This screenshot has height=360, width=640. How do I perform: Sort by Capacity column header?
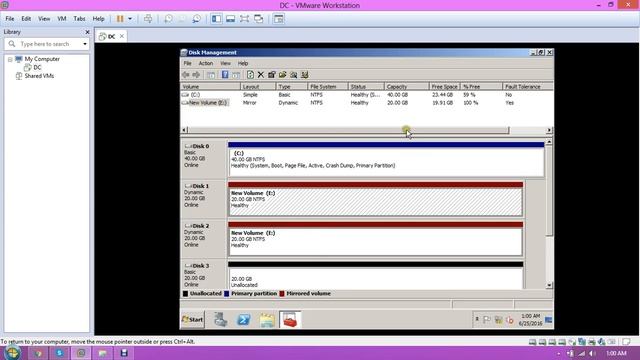pyautogui.click(x=407, y=87)
